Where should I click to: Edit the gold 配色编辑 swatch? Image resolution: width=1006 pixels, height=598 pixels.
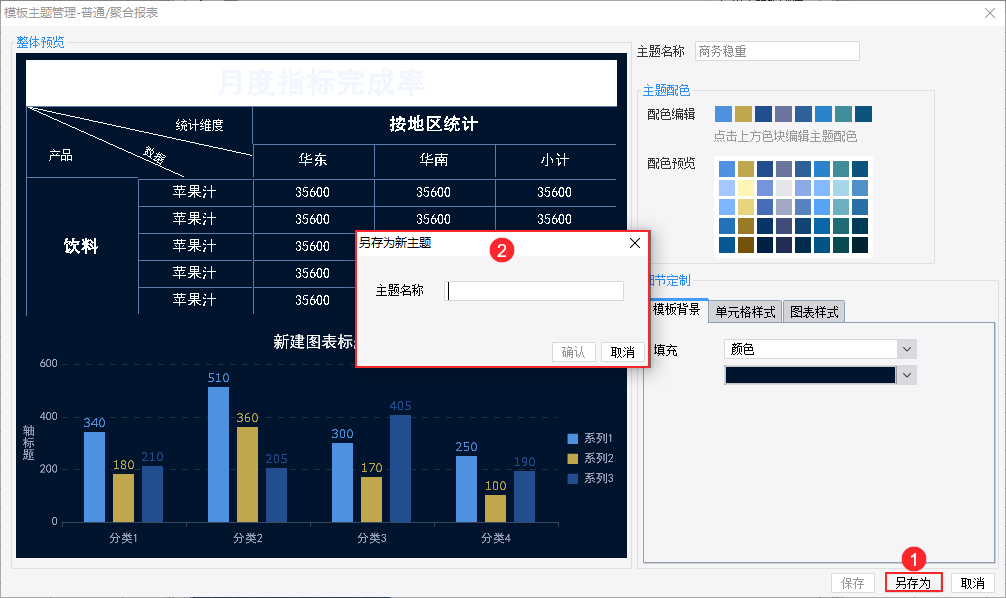[743, 114]
